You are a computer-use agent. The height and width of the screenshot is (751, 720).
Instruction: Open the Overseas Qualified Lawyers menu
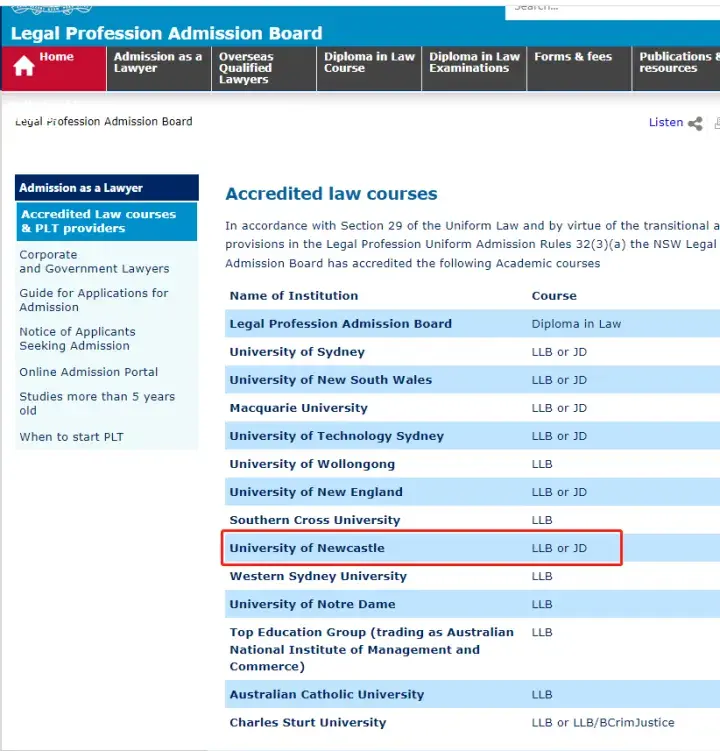pyautogui.click(x=264, y=68)
